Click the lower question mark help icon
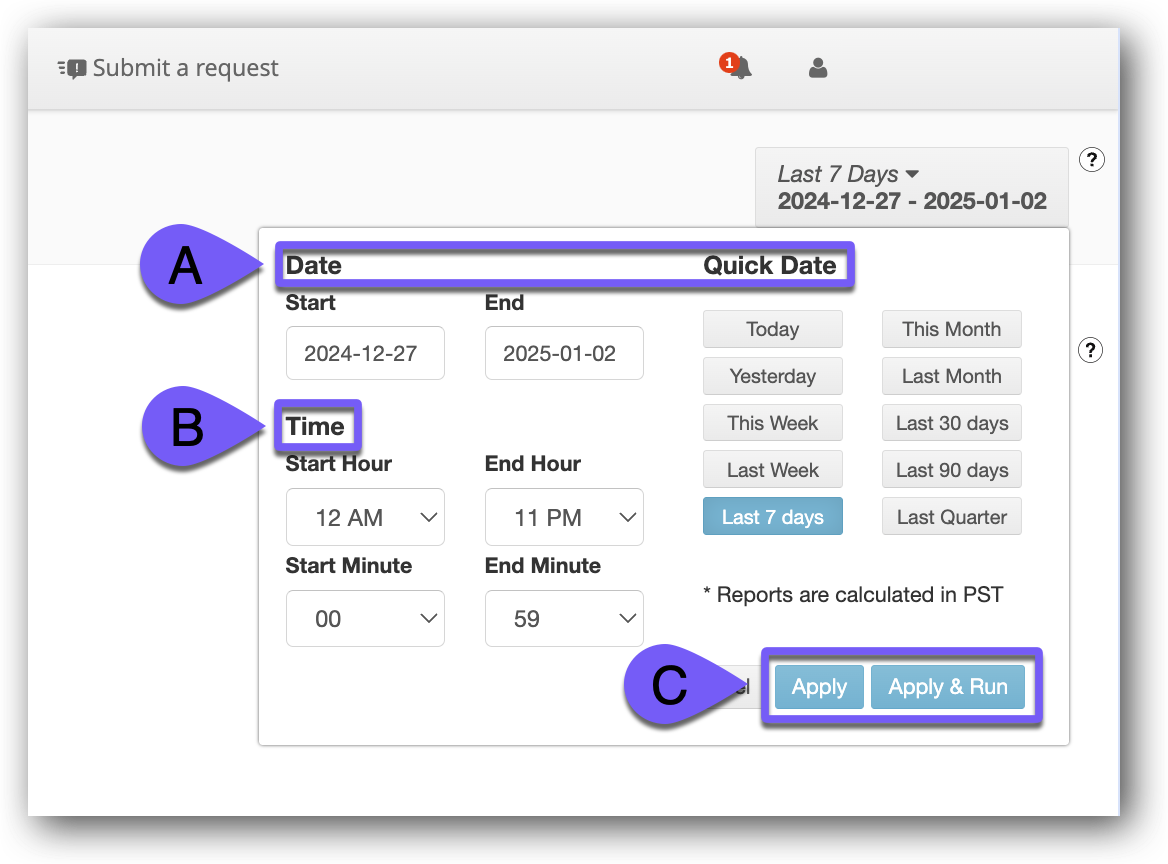Screen dimensions: 1168x864 tap(1092, 350)
